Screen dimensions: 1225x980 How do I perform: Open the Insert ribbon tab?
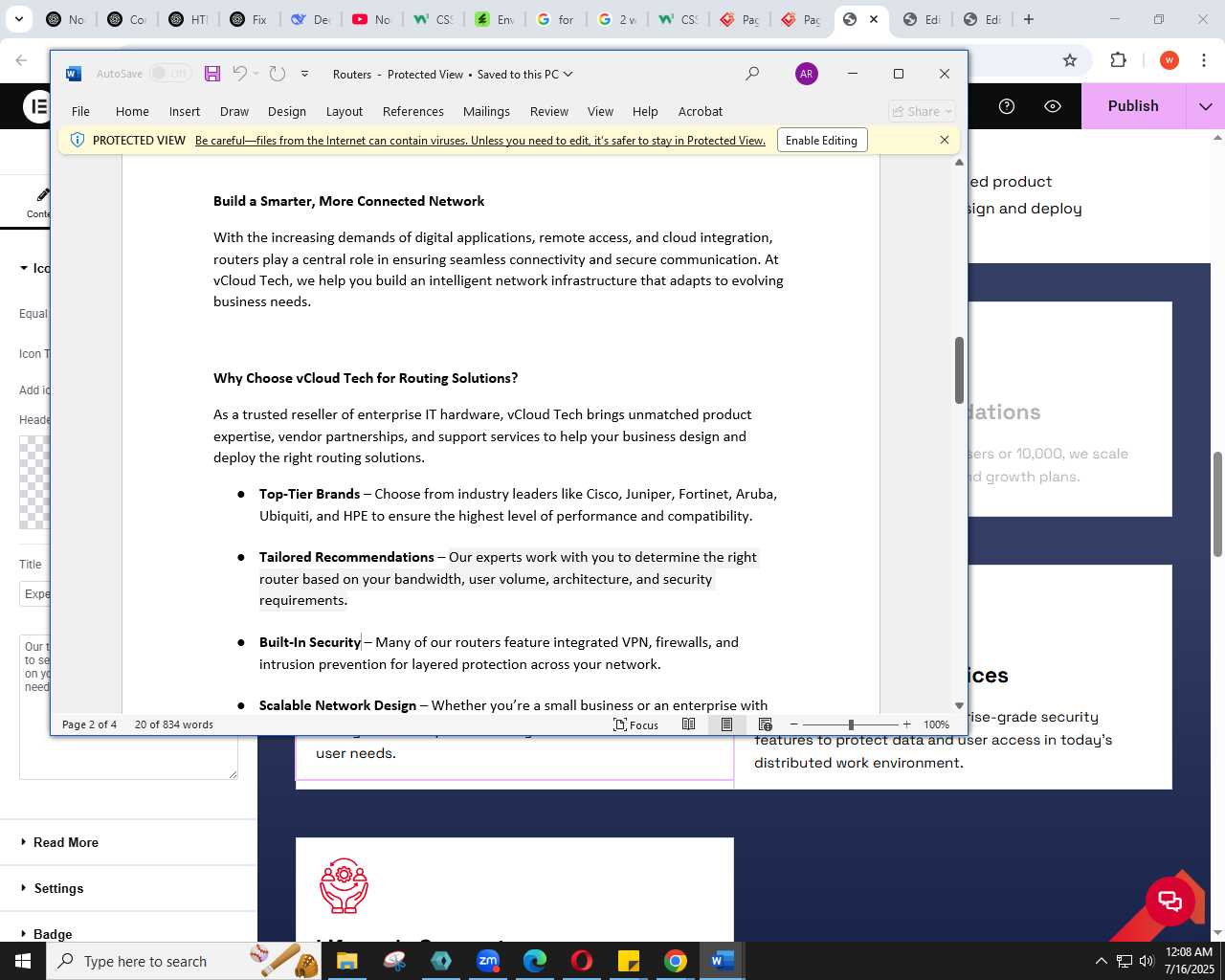185,111
